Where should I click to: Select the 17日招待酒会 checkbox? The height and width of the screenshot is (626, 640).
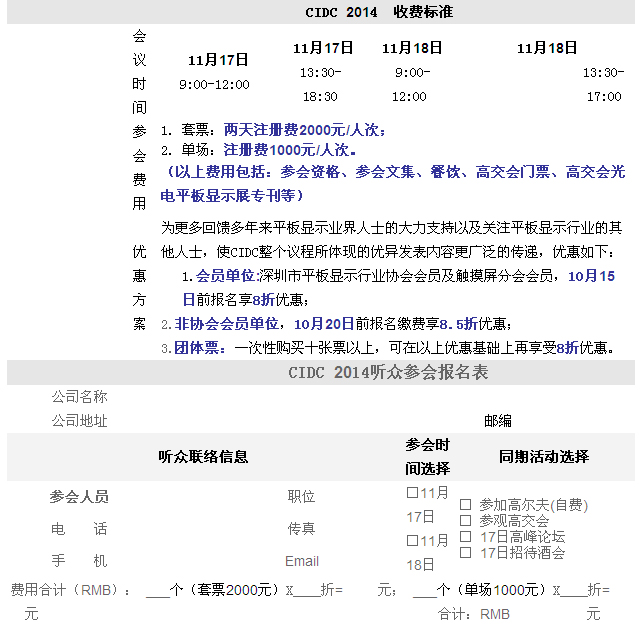tap(466, 552)
